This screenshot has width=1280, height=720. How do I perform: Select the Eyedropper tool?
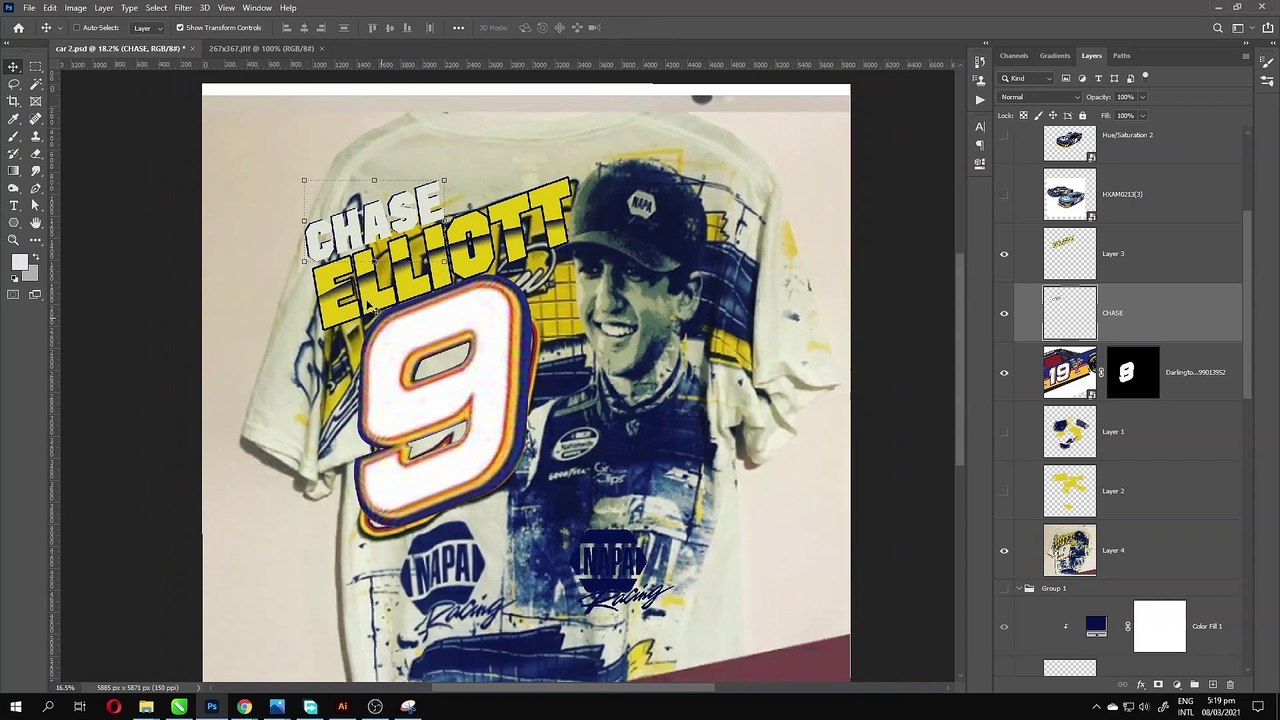coord(14,119)
